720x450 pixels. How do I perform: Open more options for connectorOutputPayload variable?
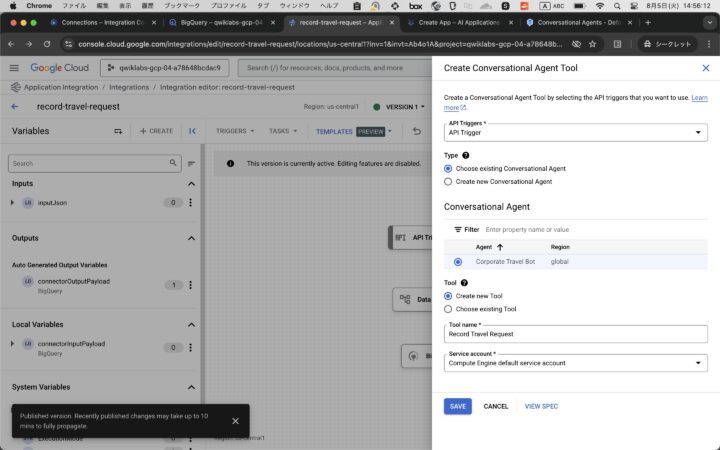coord(191,285)
